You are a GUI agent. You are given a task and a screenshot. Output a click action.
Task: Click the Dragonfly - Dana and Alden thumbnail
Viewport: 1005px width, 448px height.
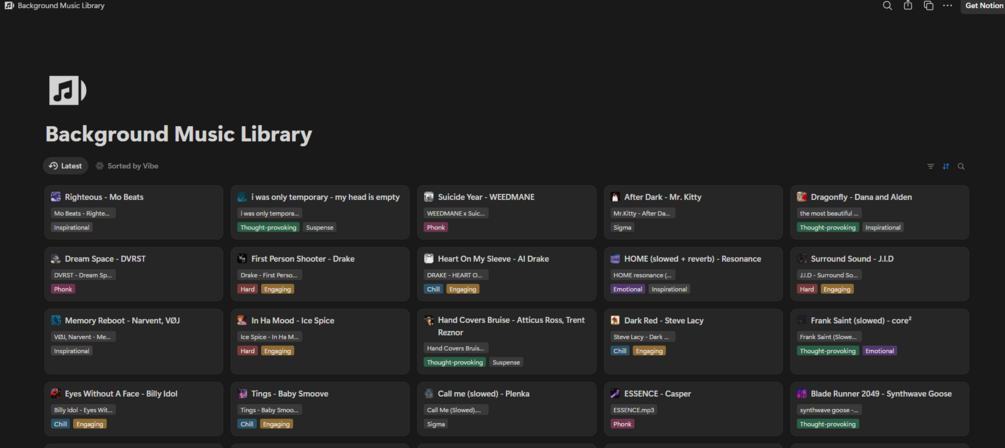[802, 197]
